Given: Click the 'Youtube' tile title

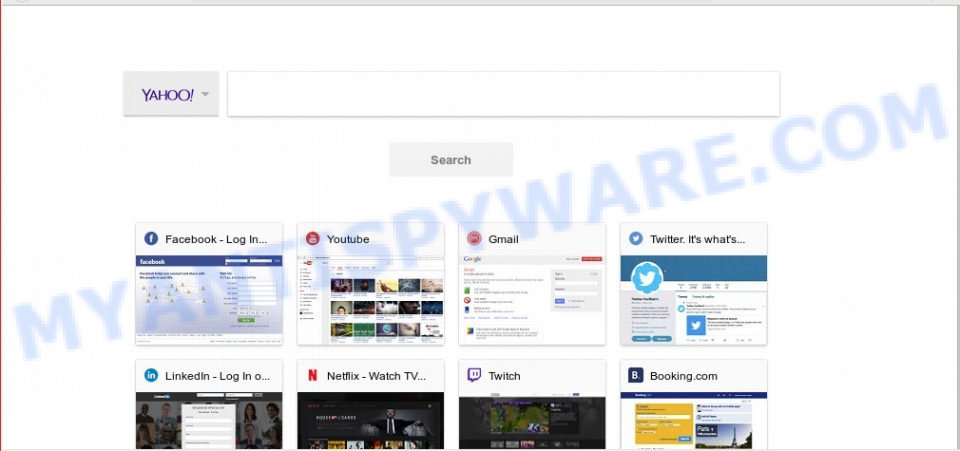Looking at the screenshot, I should click(348, 239).
